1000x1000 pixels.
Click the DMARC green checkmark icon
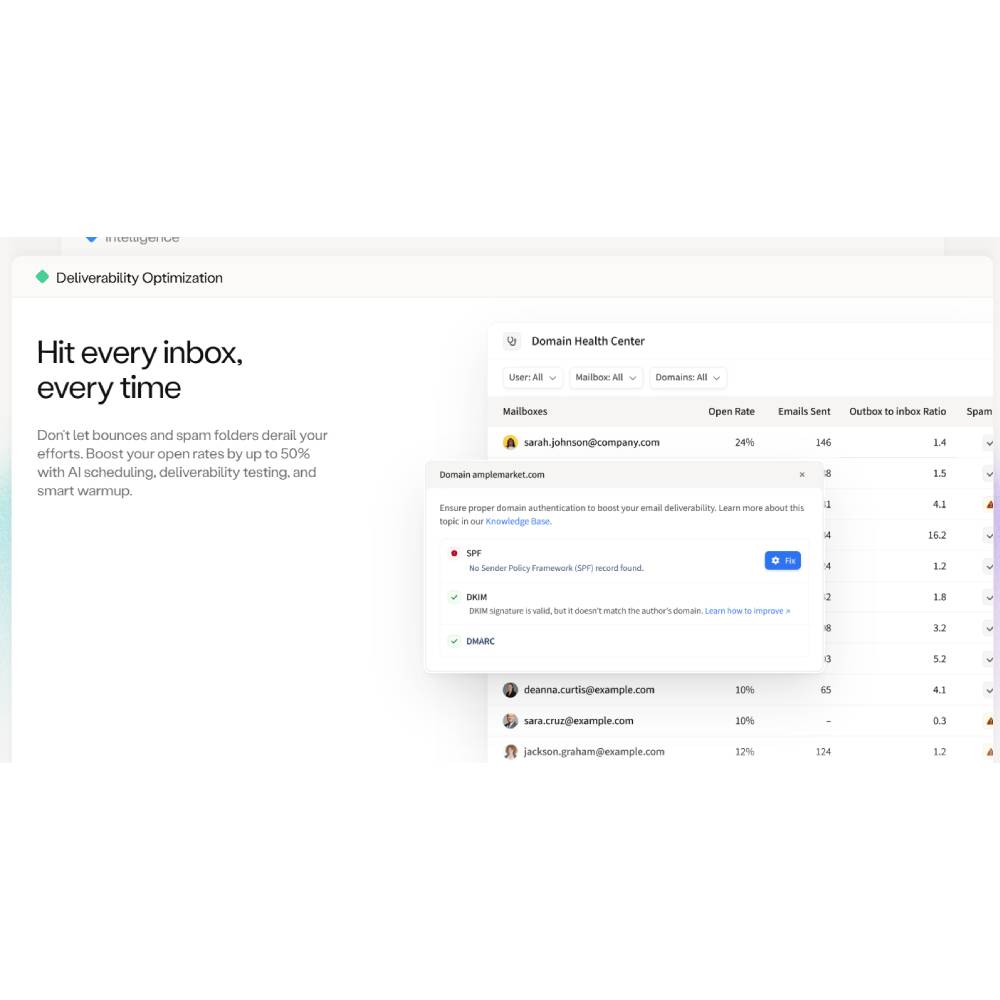453,641
